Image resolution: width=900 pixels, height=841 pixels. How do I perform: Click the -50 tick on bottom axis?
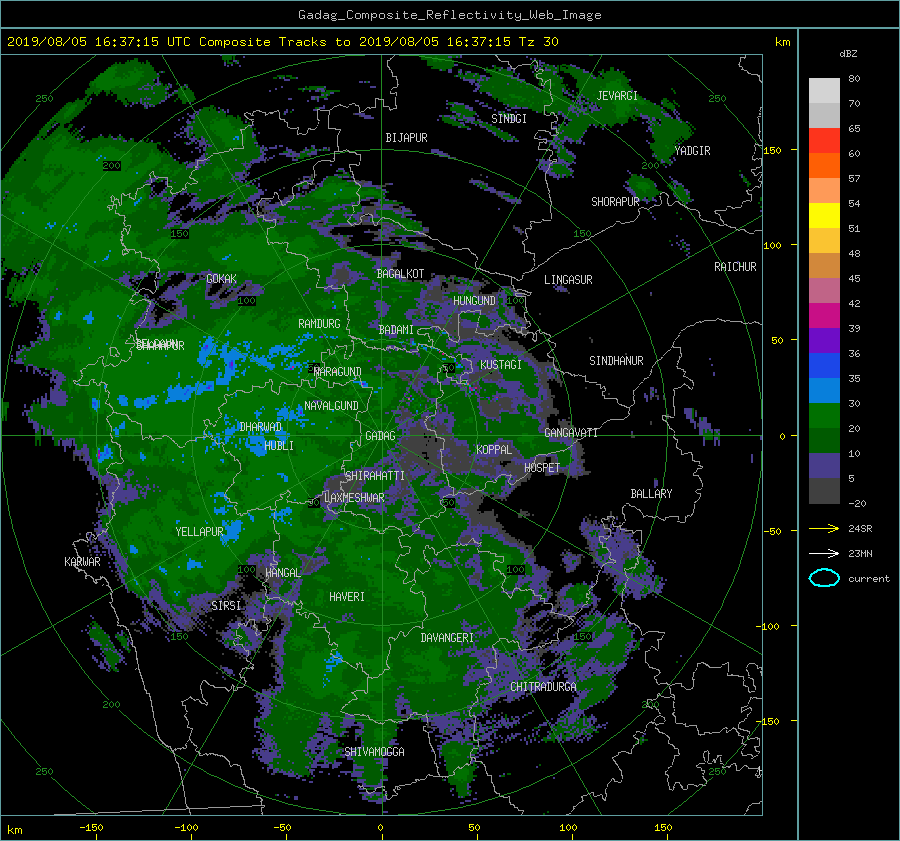[282, 828]
